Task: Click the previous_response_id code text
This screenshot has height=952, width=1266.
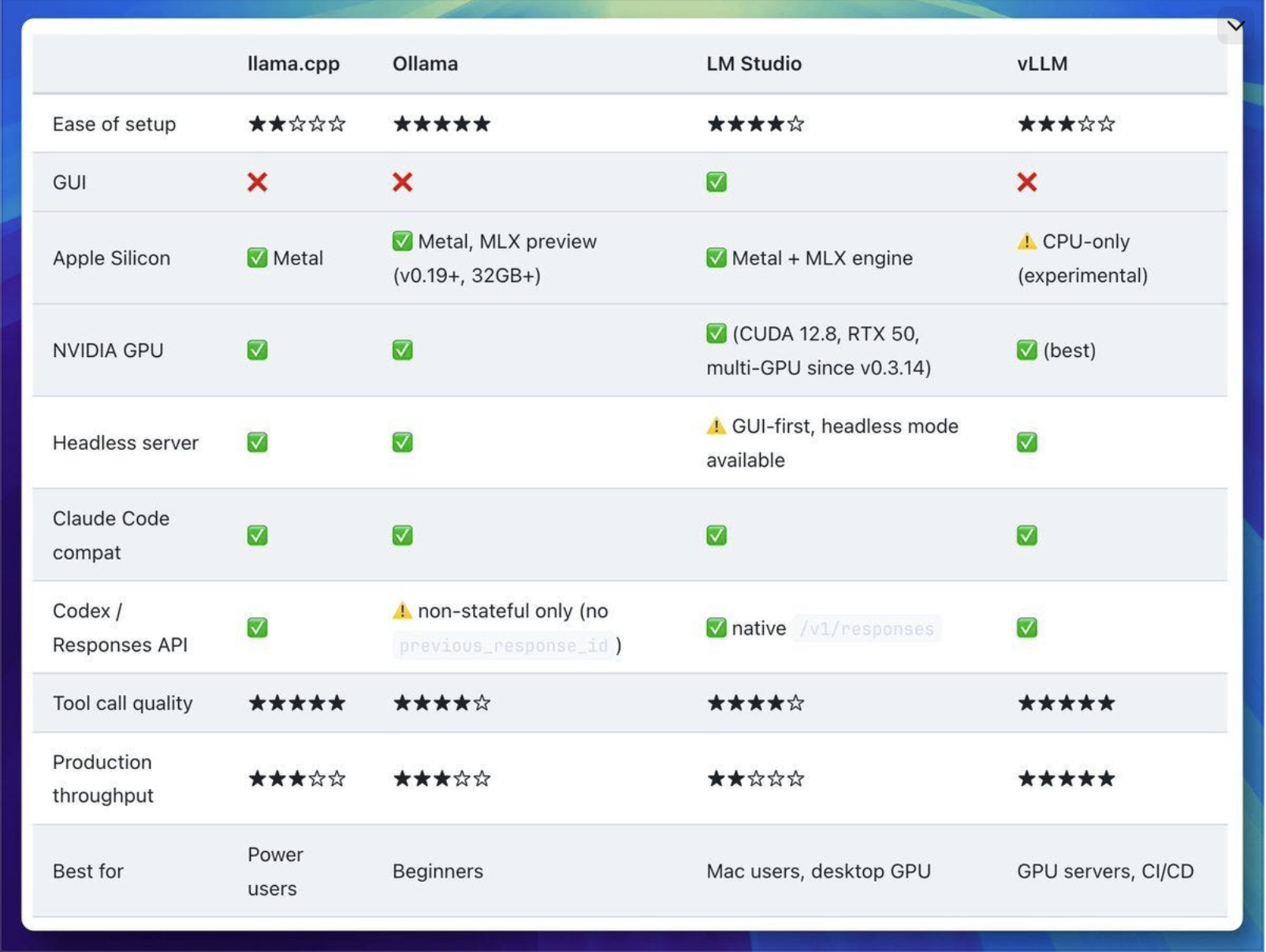Action: pyautogui.click(x=503, y=645)
